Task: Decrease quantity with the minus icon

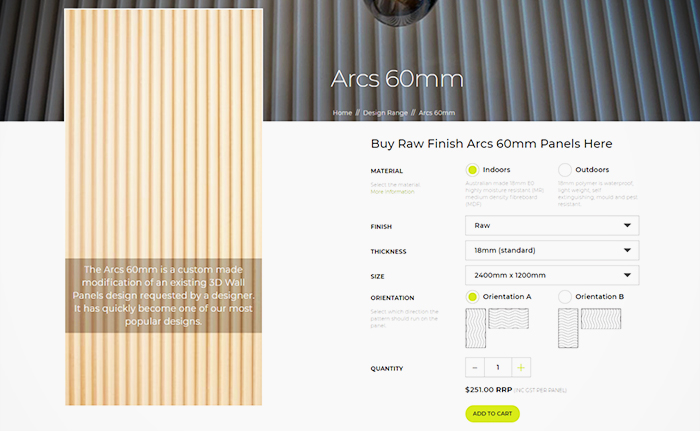Action: (475, 368)
